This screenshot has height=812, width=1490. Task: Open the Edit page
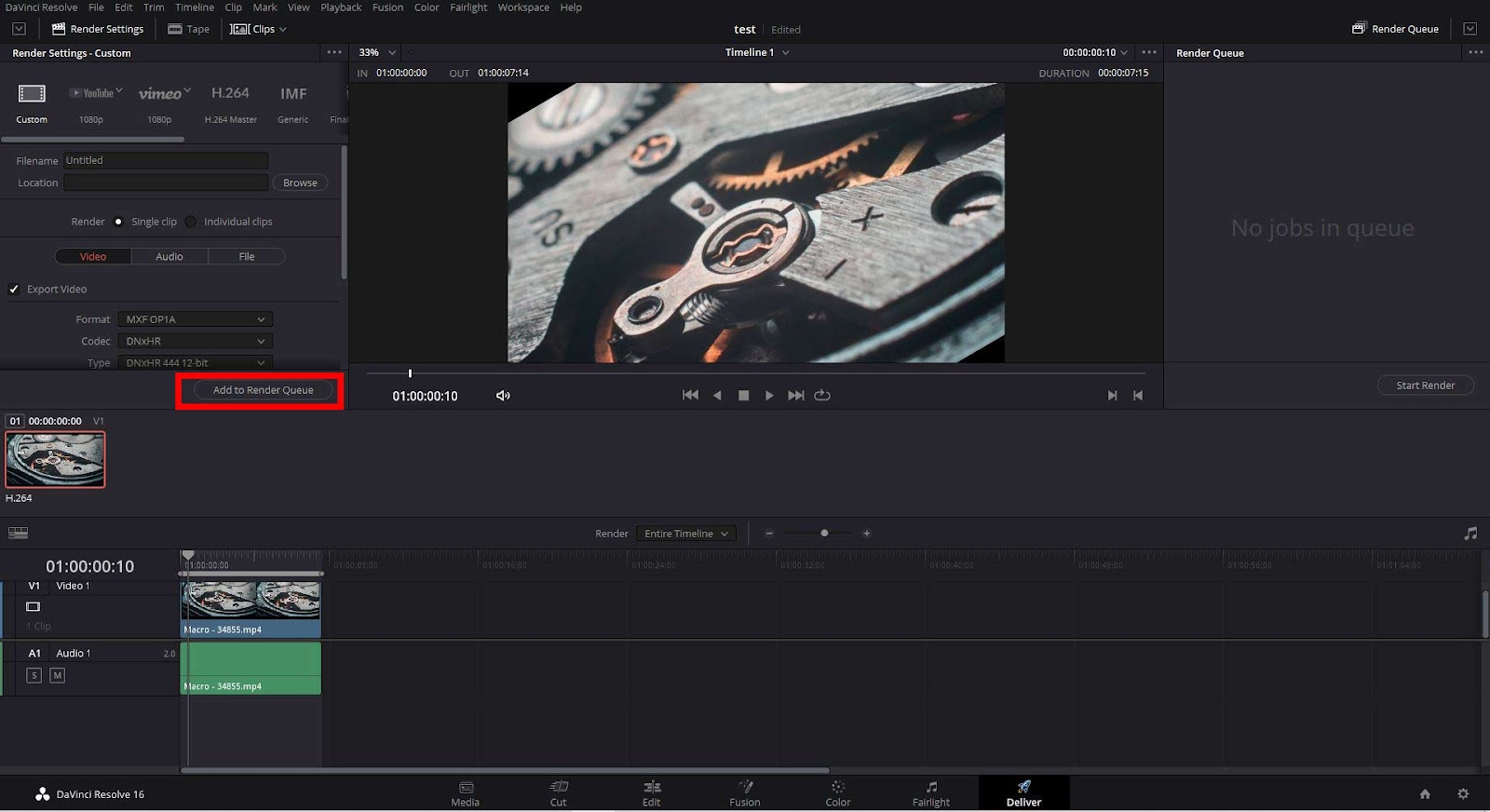pos(652,793)
